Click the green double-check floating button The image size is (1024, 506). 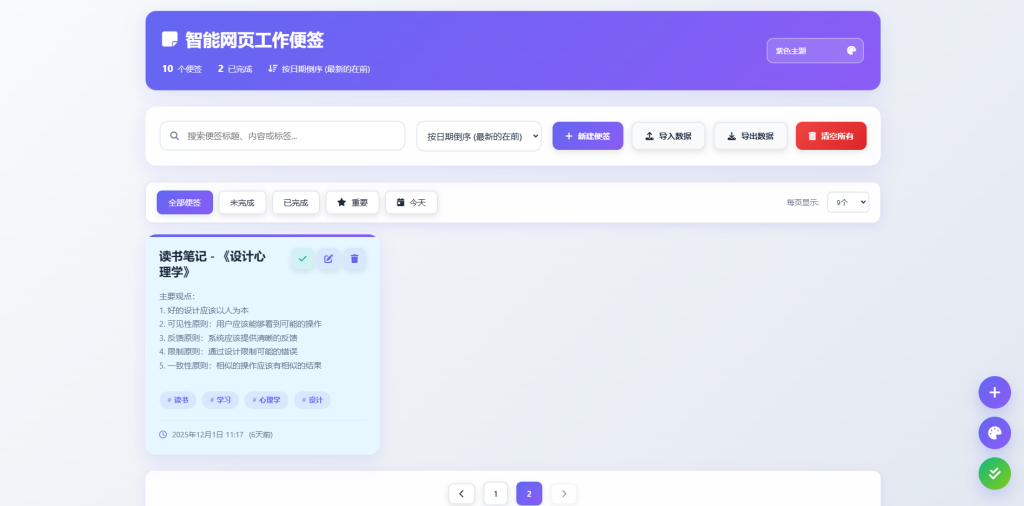coord(994,473)
